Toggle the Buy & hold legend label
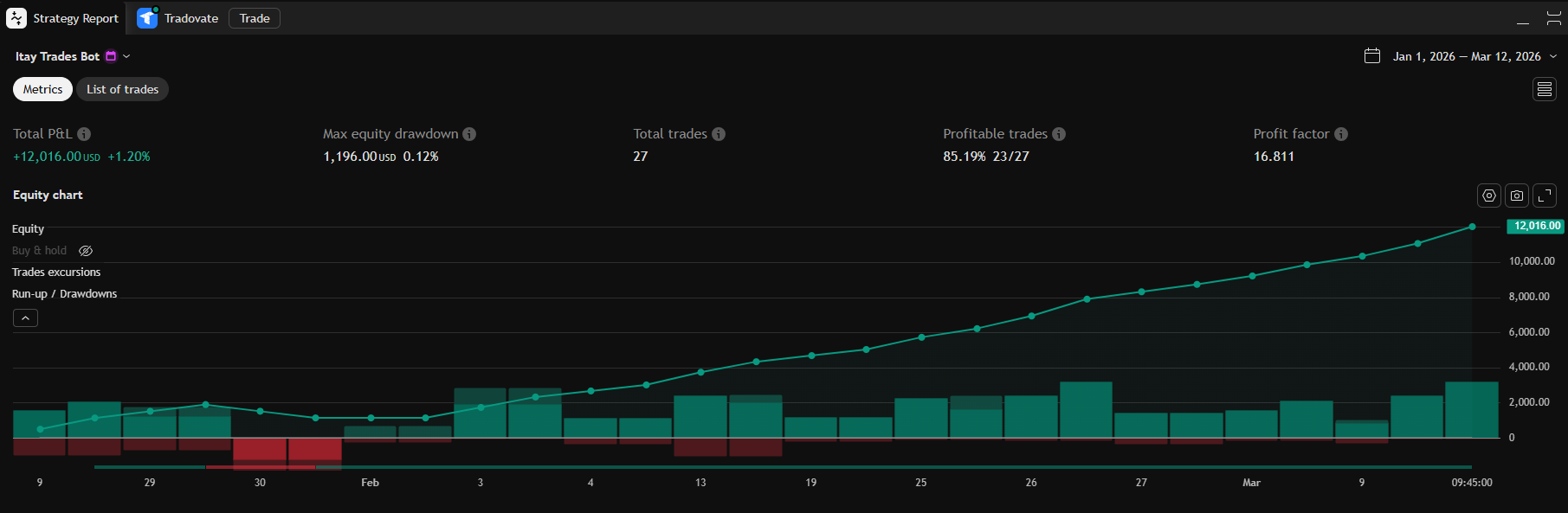Screen dimensions: 1568x513 (x=39, y=251)
